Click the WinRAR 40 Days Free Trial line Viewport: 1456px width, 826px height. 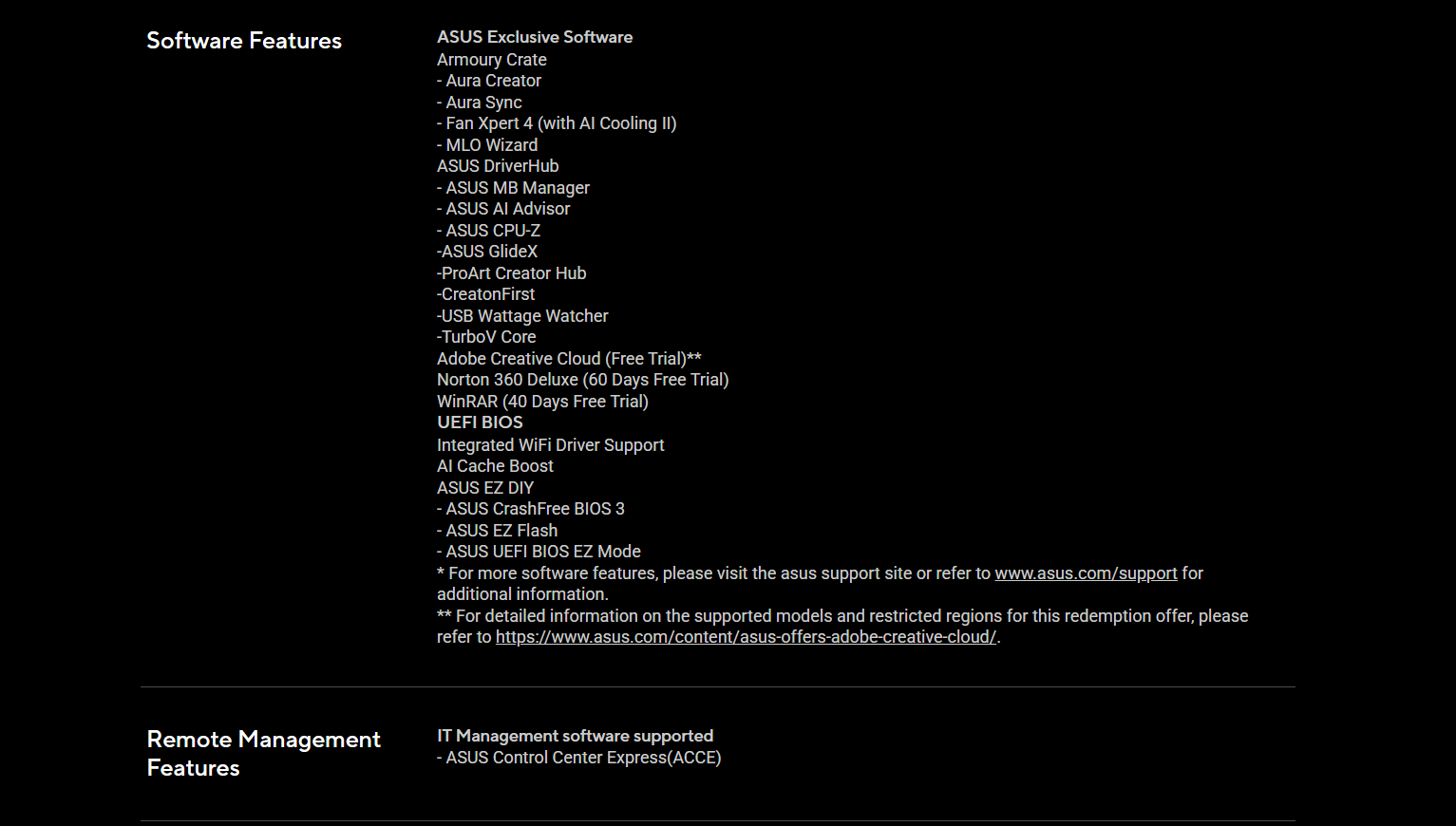point(542,402)
